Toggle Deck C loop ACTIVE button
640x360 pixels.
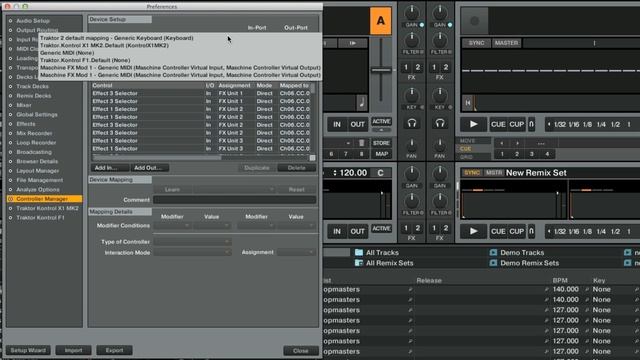tap(381, 229)
